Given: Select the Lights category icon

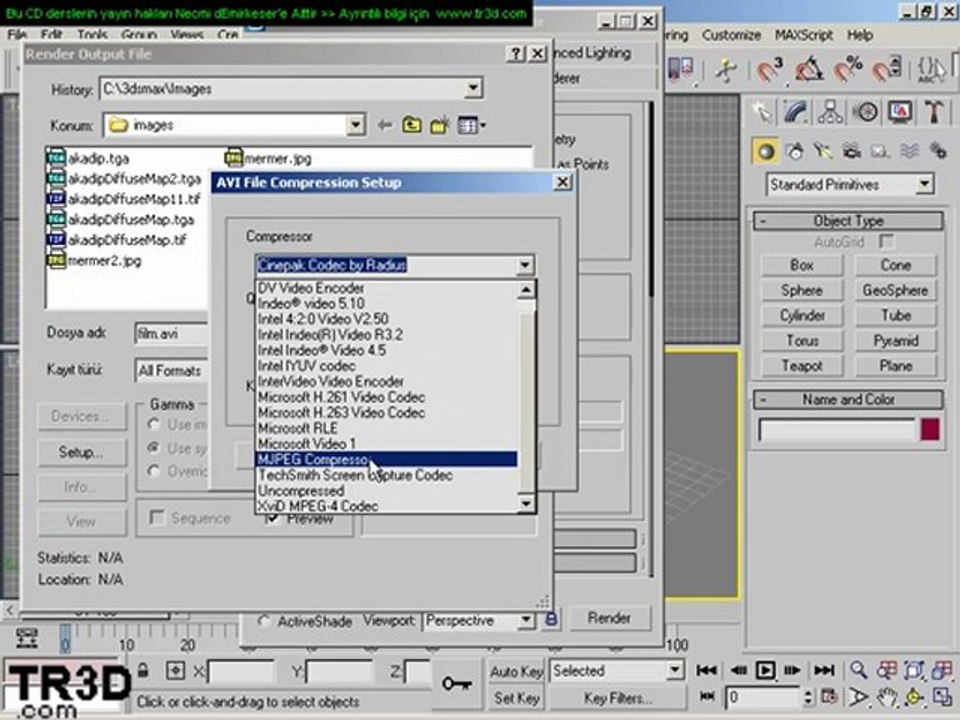Looking at the screenshot, I should tap(822, 151).
